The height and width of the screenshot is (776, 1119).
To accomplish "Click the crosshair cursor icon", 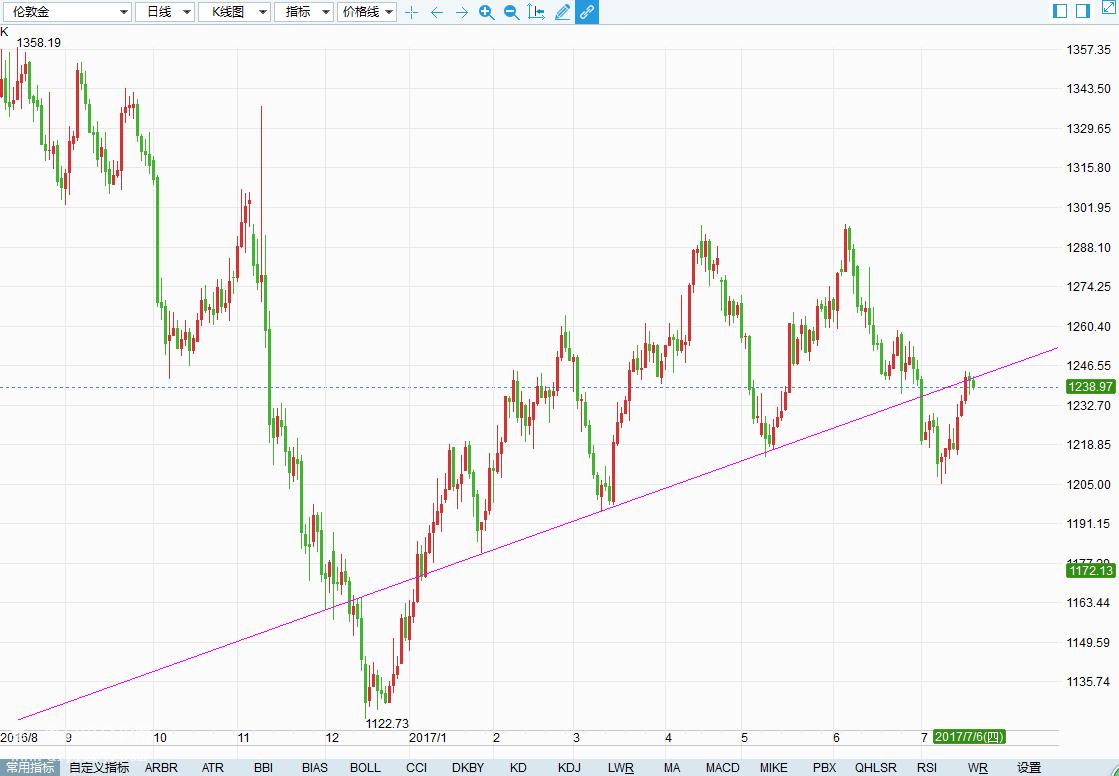I will coord(411,12).
